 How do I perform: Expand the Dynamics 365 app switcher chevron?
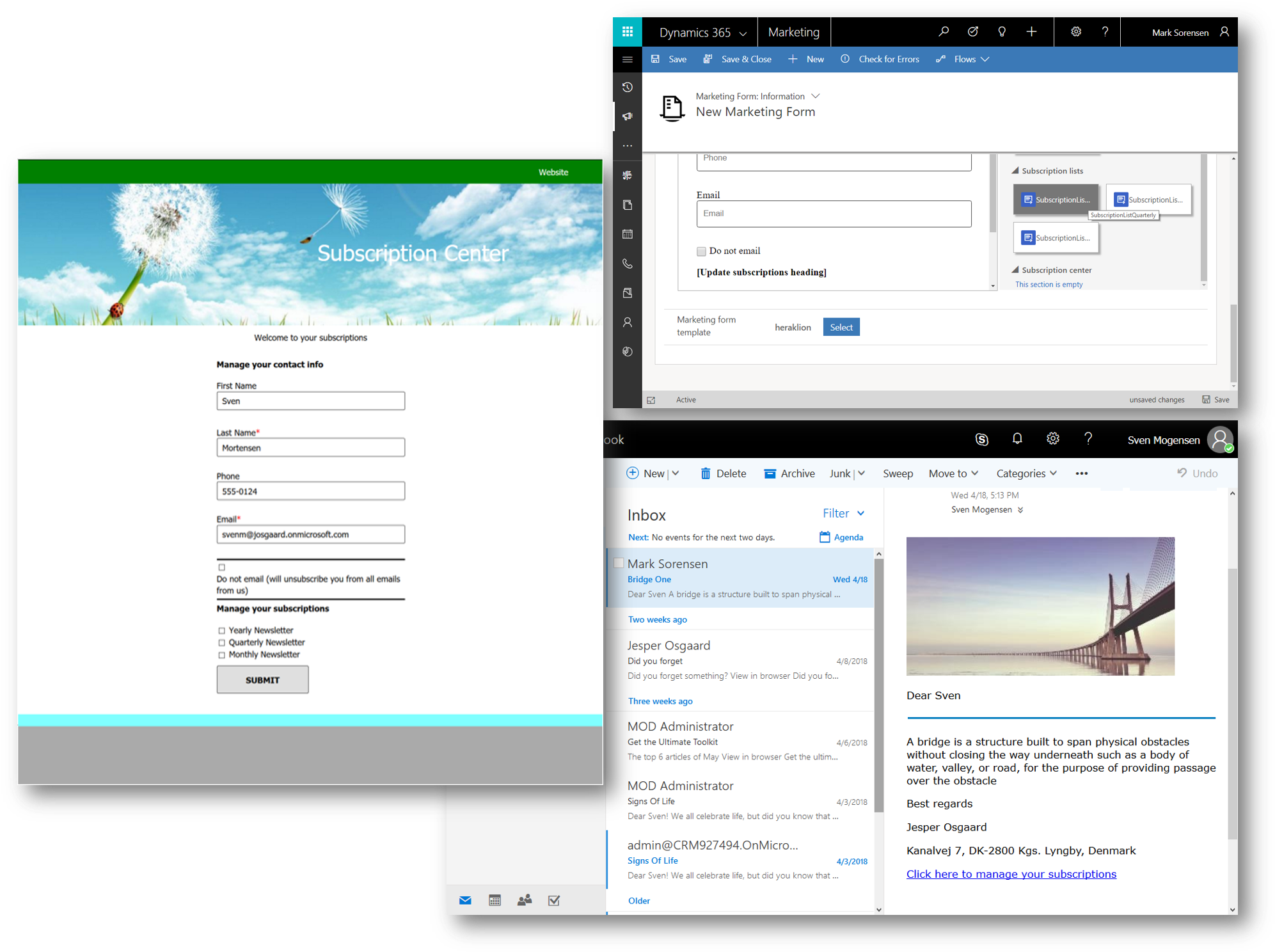(743, 32)
